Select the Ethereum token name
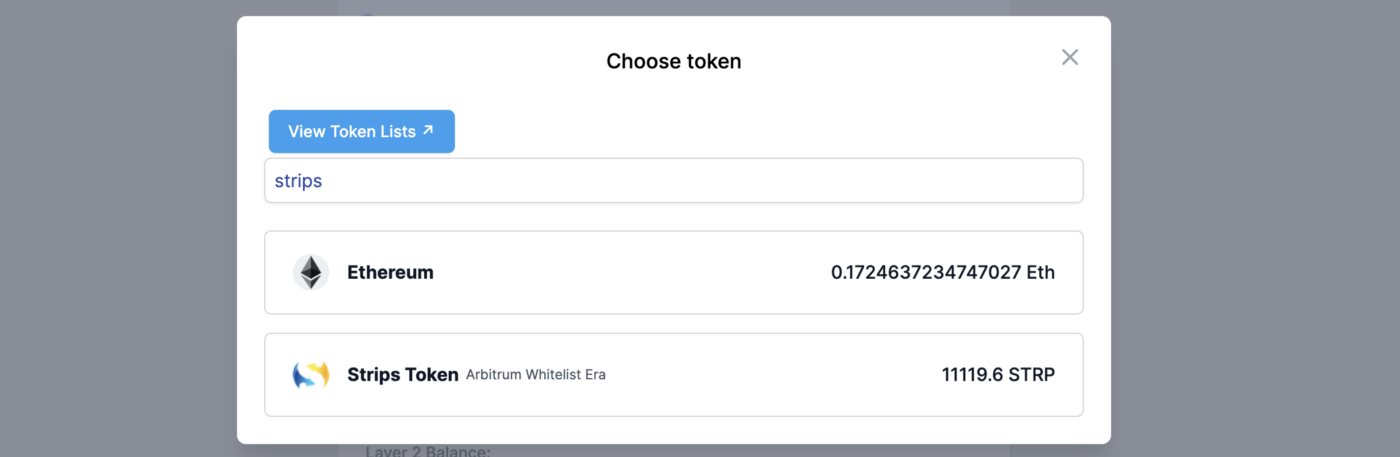Viewport: 1400px width, 457px height. (x=390, y=272)
